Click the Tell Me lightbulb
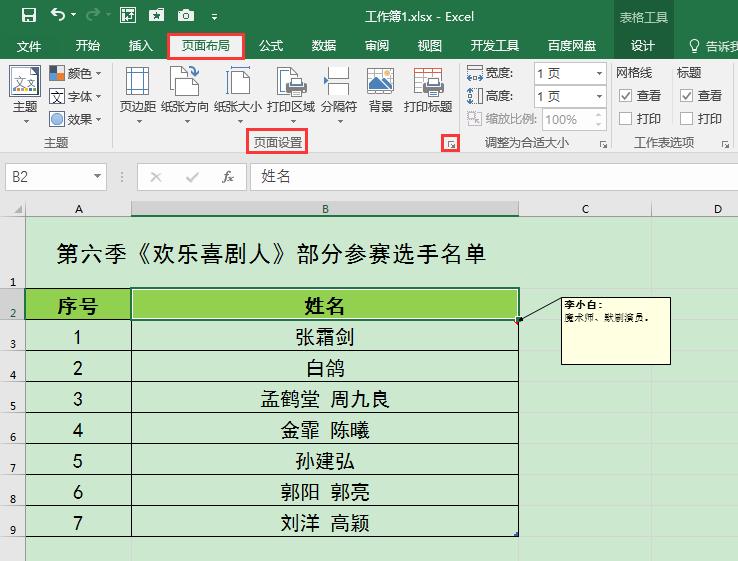 tap(694, 46)
